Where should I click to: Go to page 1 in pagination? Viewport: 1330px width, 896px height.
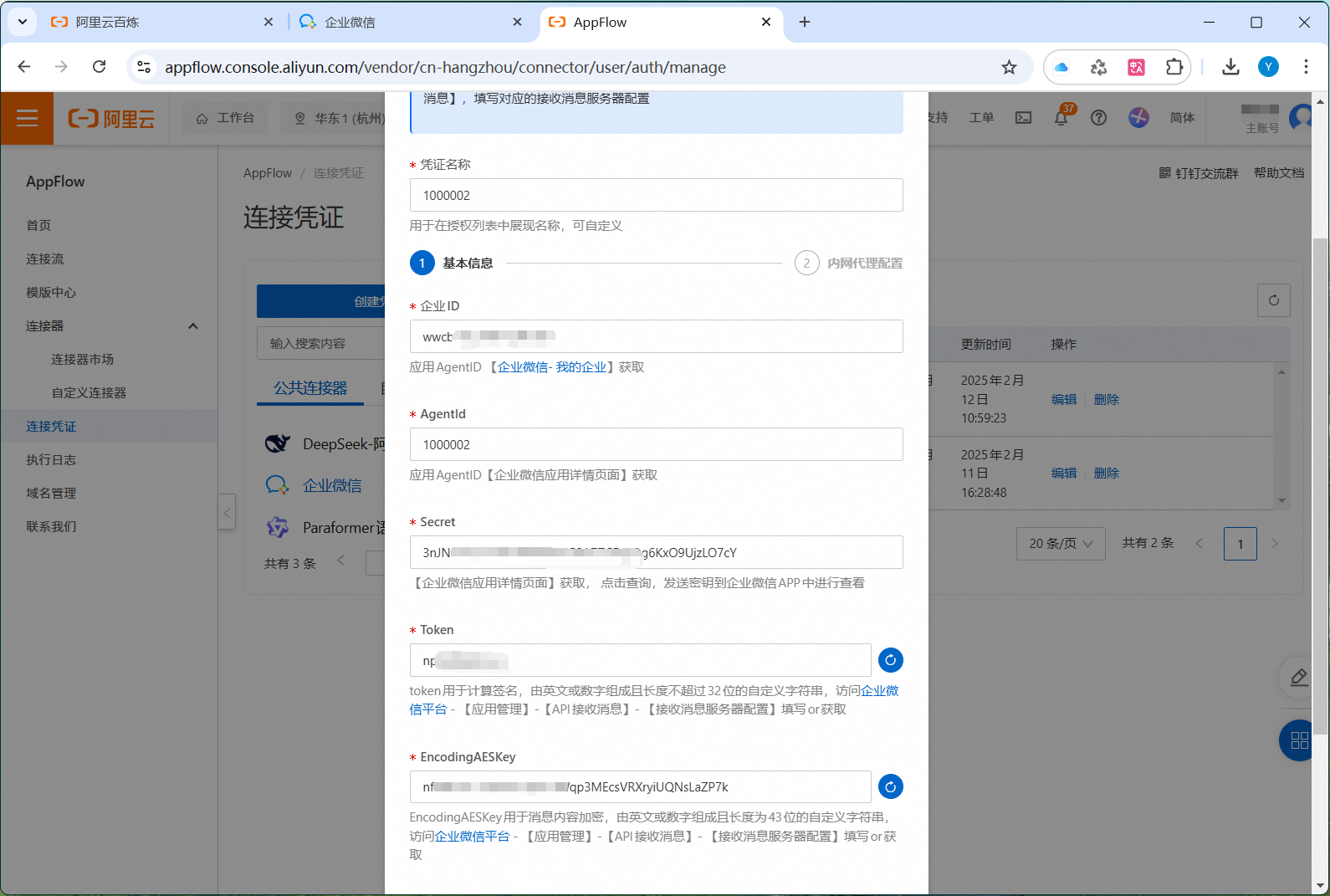click(x=1240, y=544)
